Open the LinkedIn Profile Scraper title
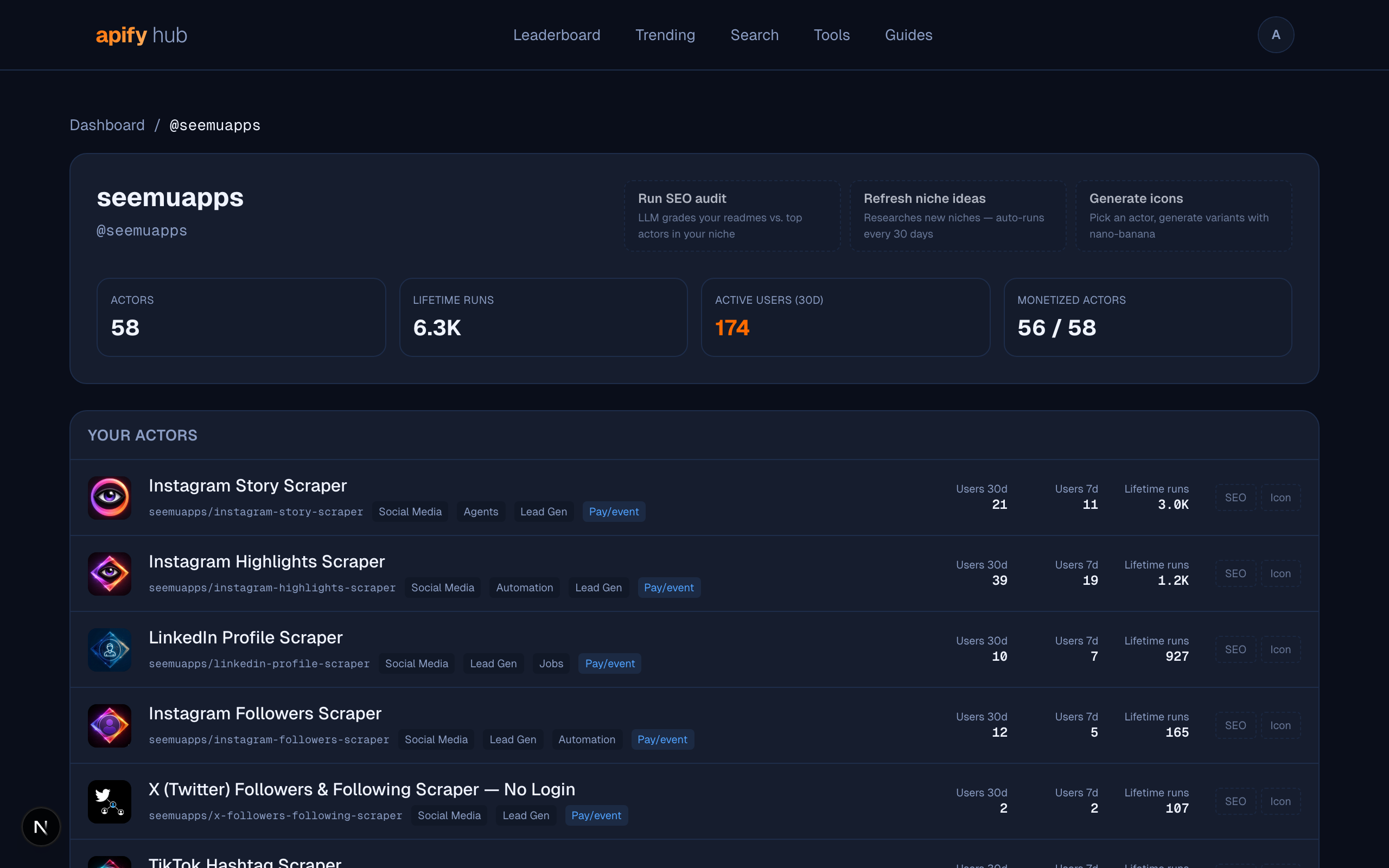The image size is (1389, 868). tap(245, 637)
